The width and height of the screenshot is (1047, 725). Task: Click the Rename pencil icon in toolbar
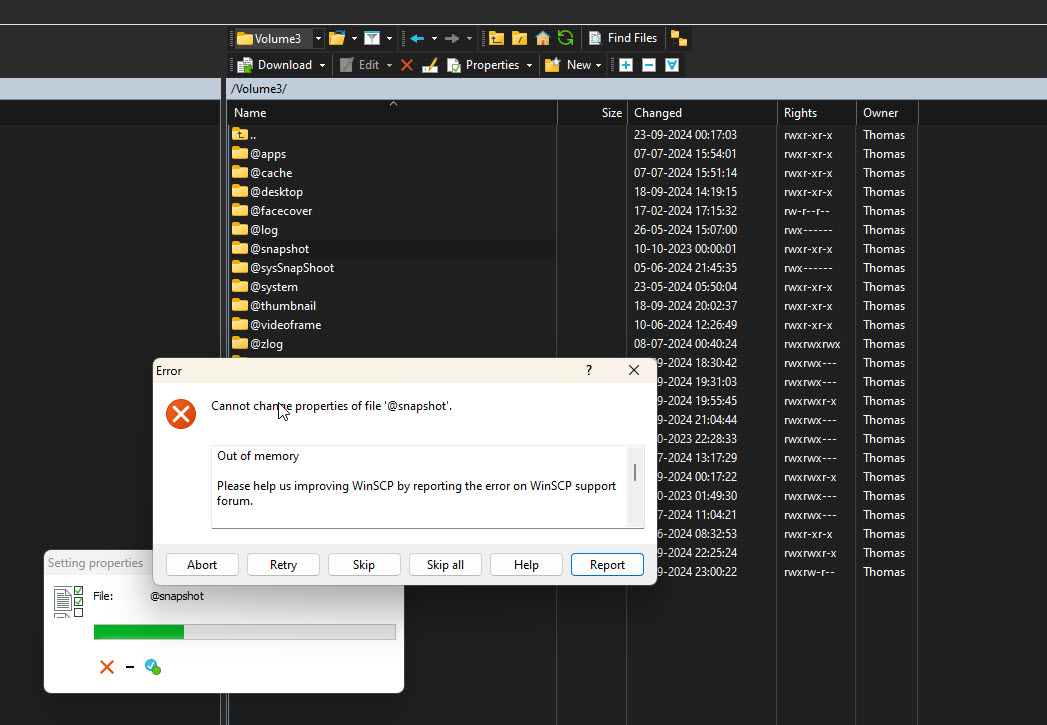pos(430,65)
